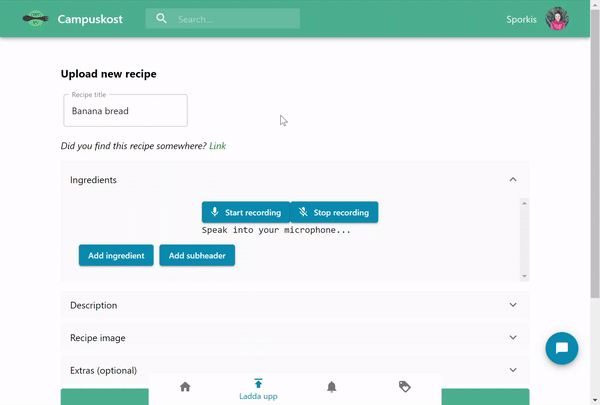The image size is (600, 405).
Task: Click Add subheader button
Action: (197, 255)
